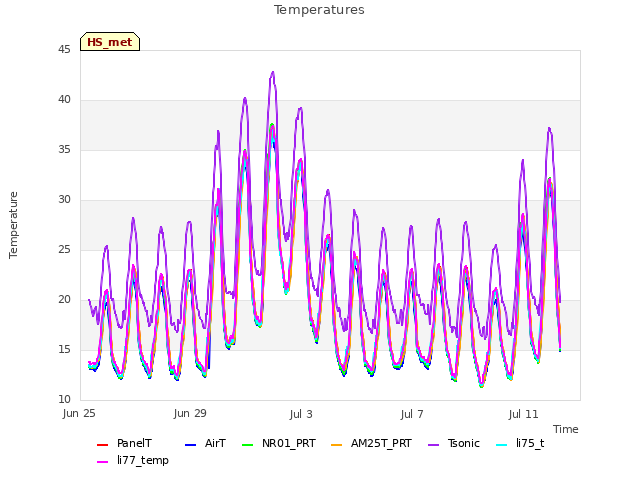Click the Jun 29 x-axis tick label
The height and width of the screenshot is (480, 640).
(x=190, y=414)
